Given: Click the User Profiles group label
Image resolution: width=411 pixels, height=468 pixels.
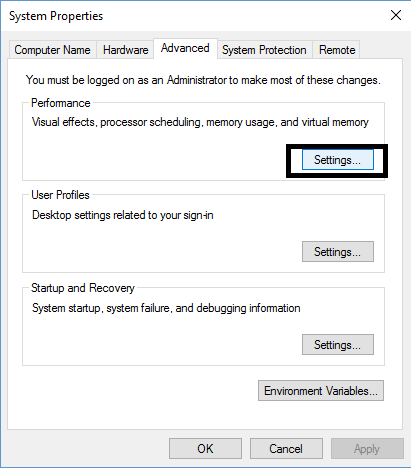Looking at the screenshot, I should [x=60, y=195].
